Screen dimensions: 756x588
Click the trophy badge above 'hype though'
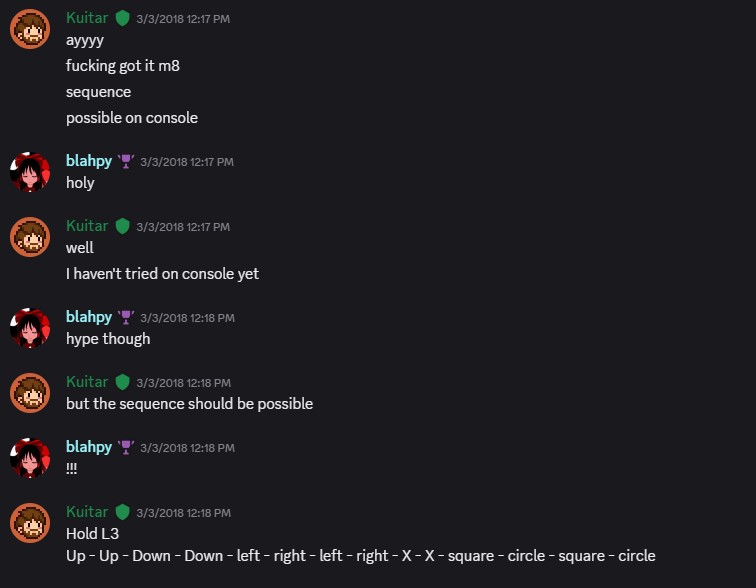[126, 317]
